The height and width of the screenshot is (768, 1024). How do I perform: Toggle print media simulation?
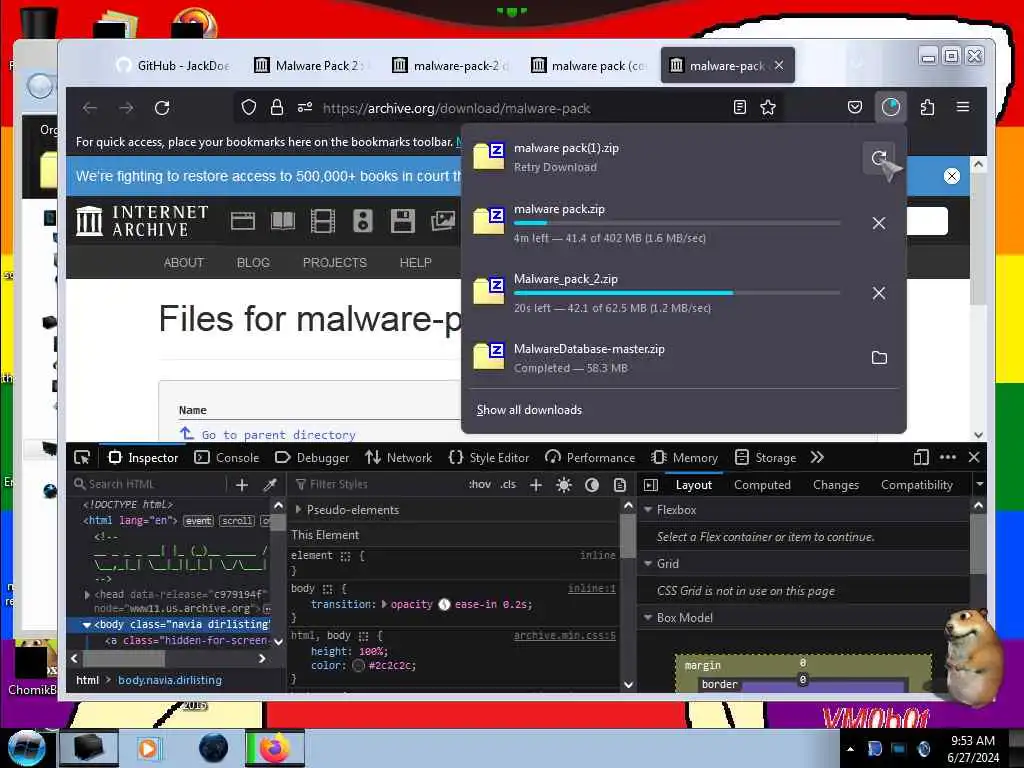pos(620,485)
